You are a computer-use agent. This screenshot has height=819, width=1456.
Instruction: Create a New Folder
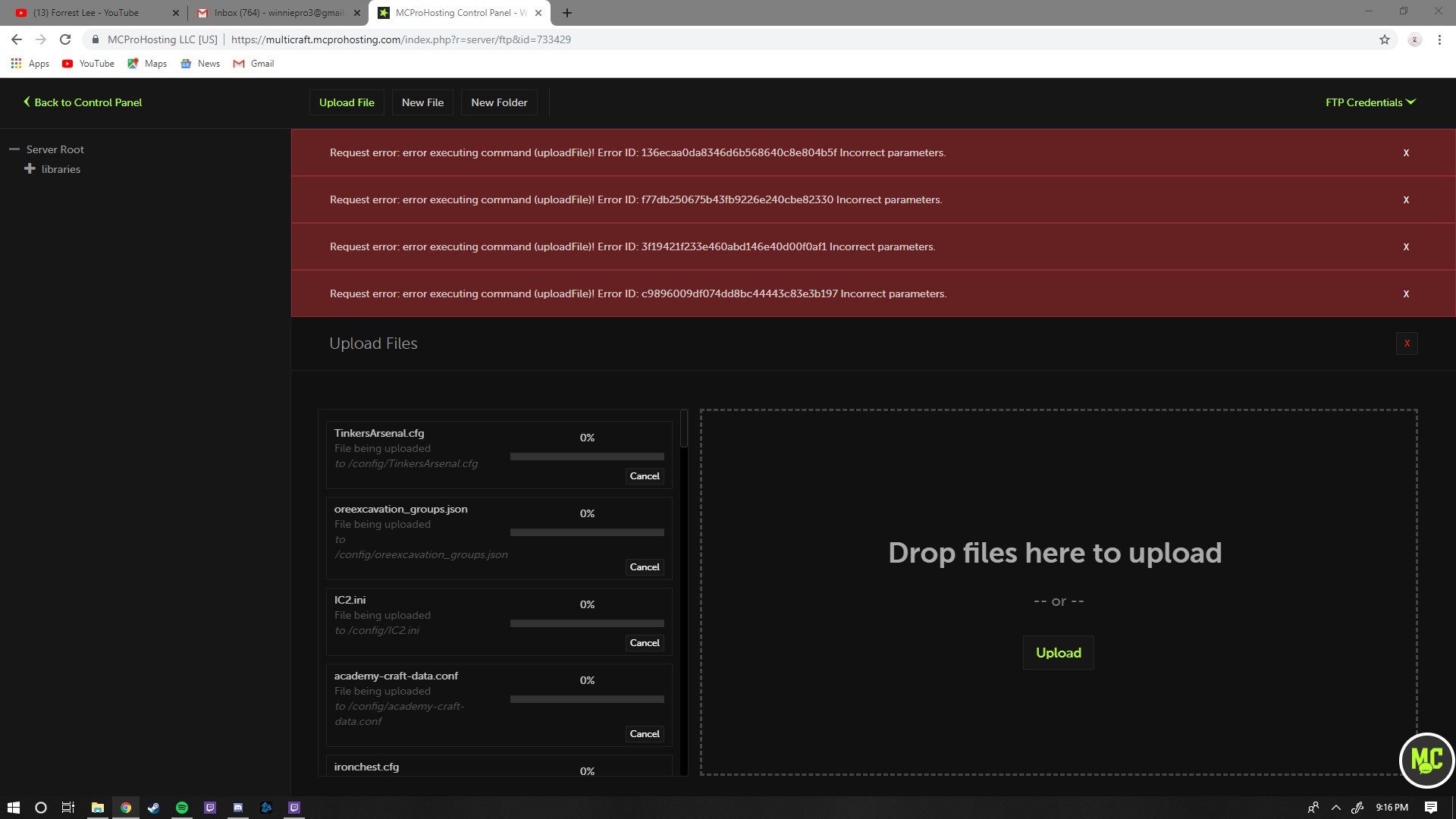click(499, 102)
